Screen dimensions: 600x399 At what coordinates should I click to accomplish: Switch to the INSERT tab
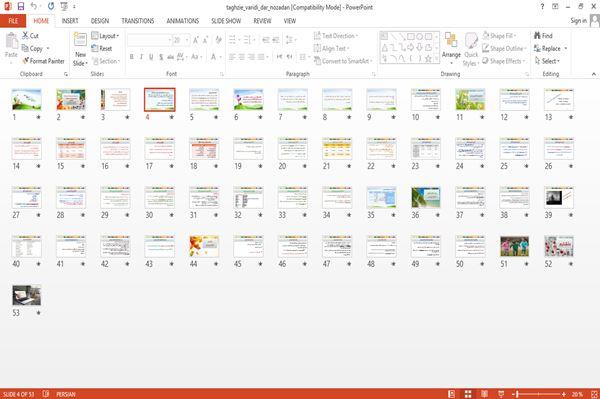[70, 21]
